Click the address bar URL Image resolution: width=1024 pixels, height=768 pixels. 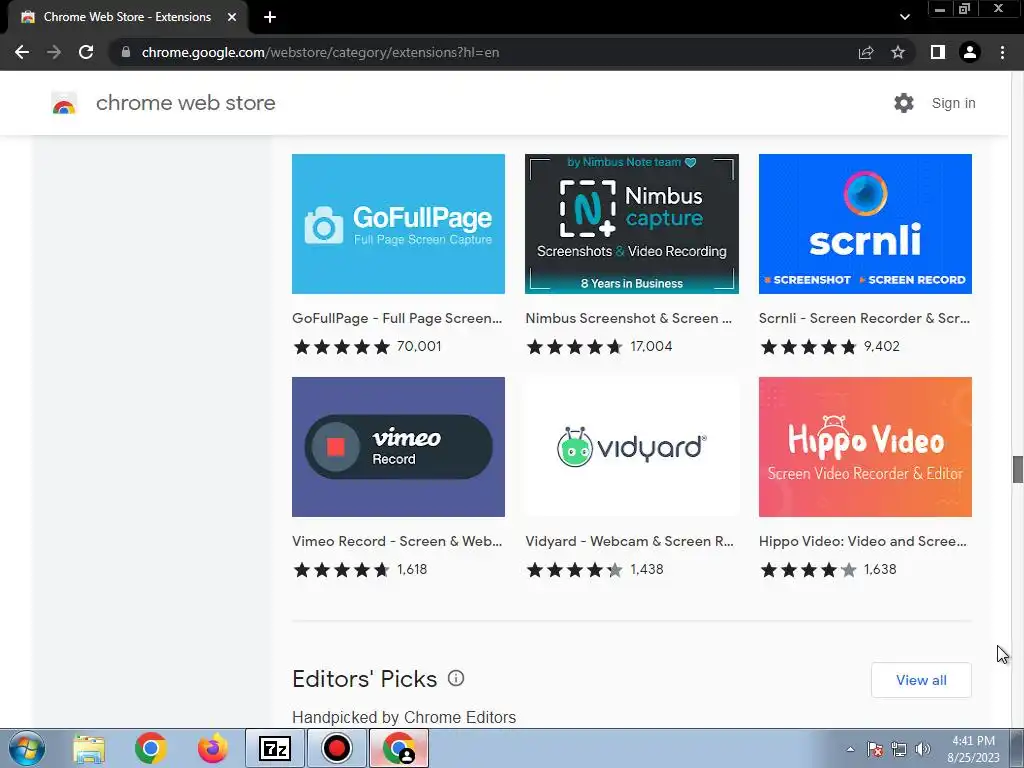click(320, 52)
